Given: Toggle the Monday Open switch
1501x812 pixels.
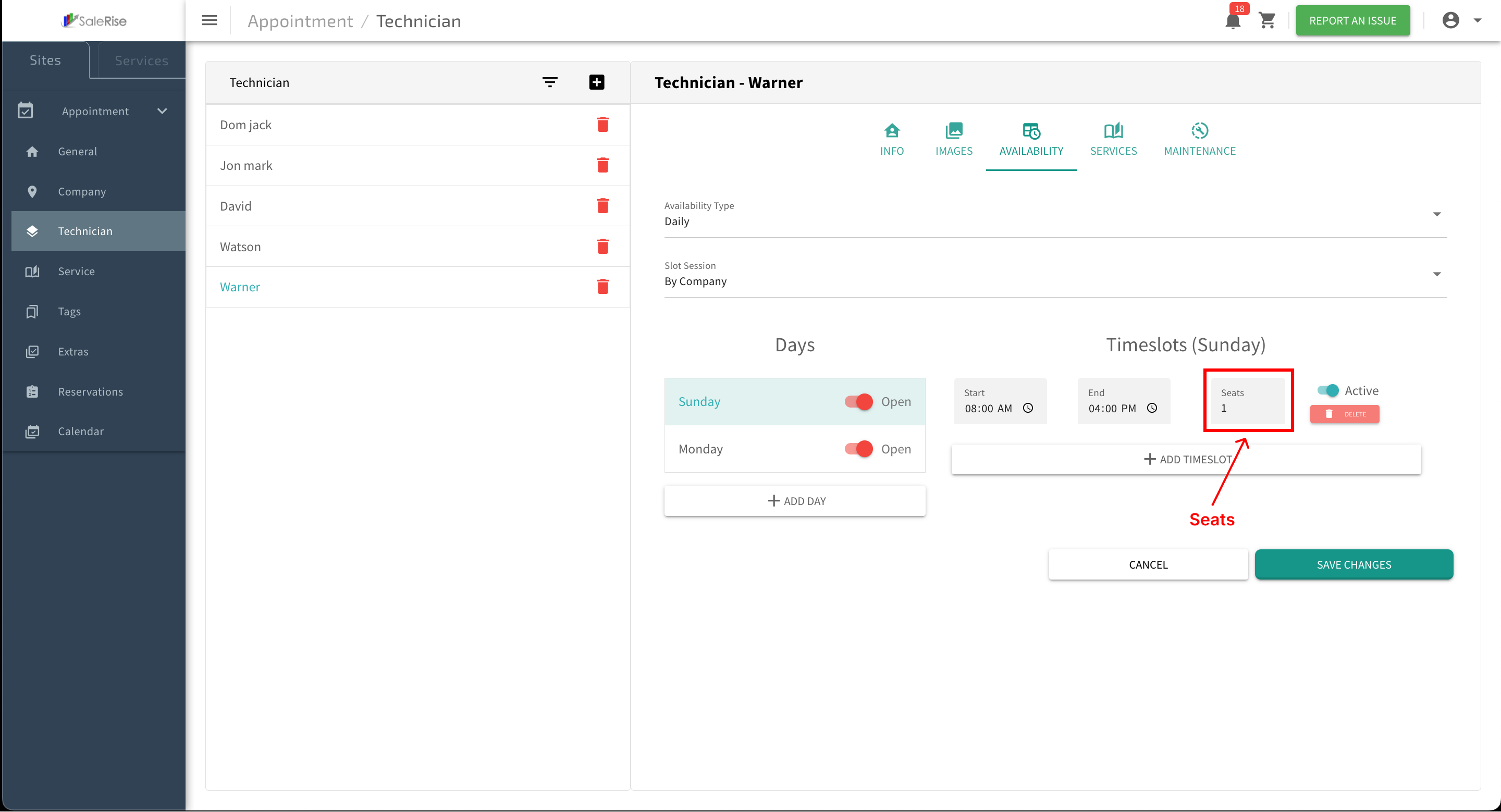Looking at the screenshot, I should pos(858,449).
